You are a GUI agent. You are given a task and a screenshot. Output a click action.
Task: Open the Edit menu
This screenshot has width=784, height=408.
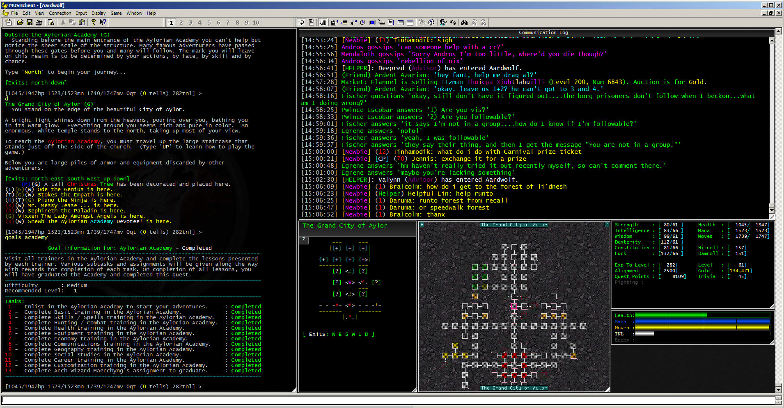click(26, 13)
